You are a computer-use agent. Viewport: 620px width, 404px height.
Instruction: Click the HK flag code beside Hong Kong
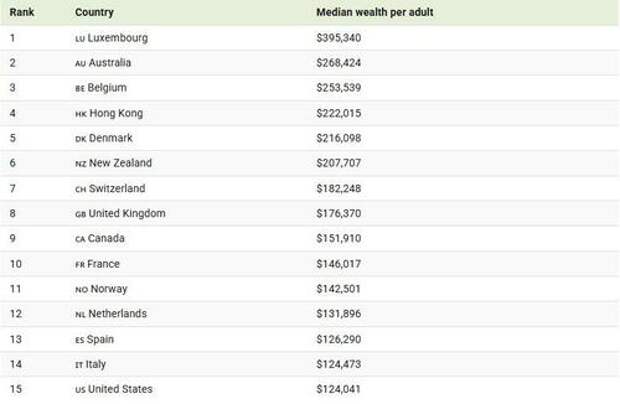pos(80,113)
